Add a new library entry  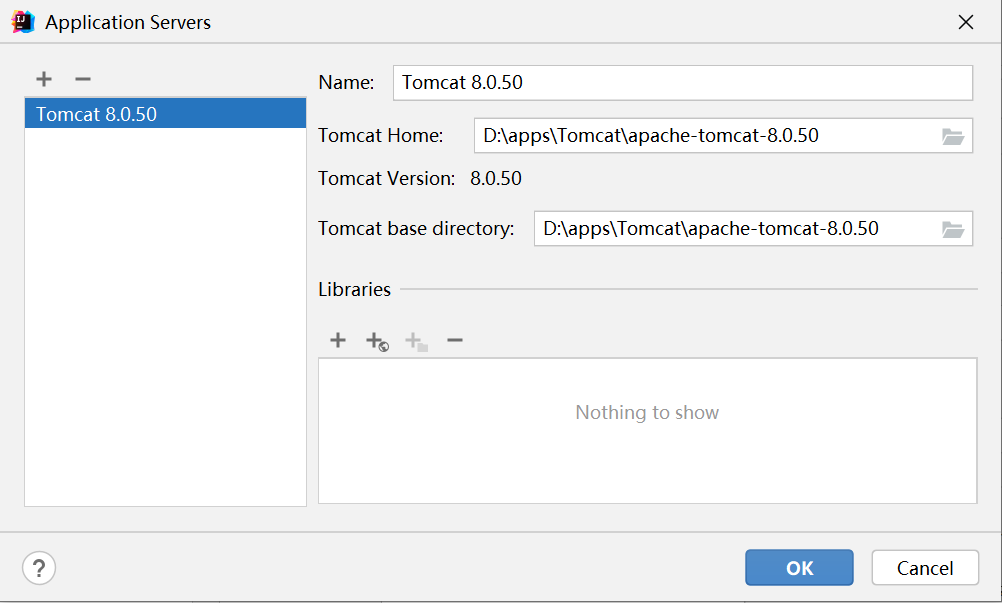(338, 341)
